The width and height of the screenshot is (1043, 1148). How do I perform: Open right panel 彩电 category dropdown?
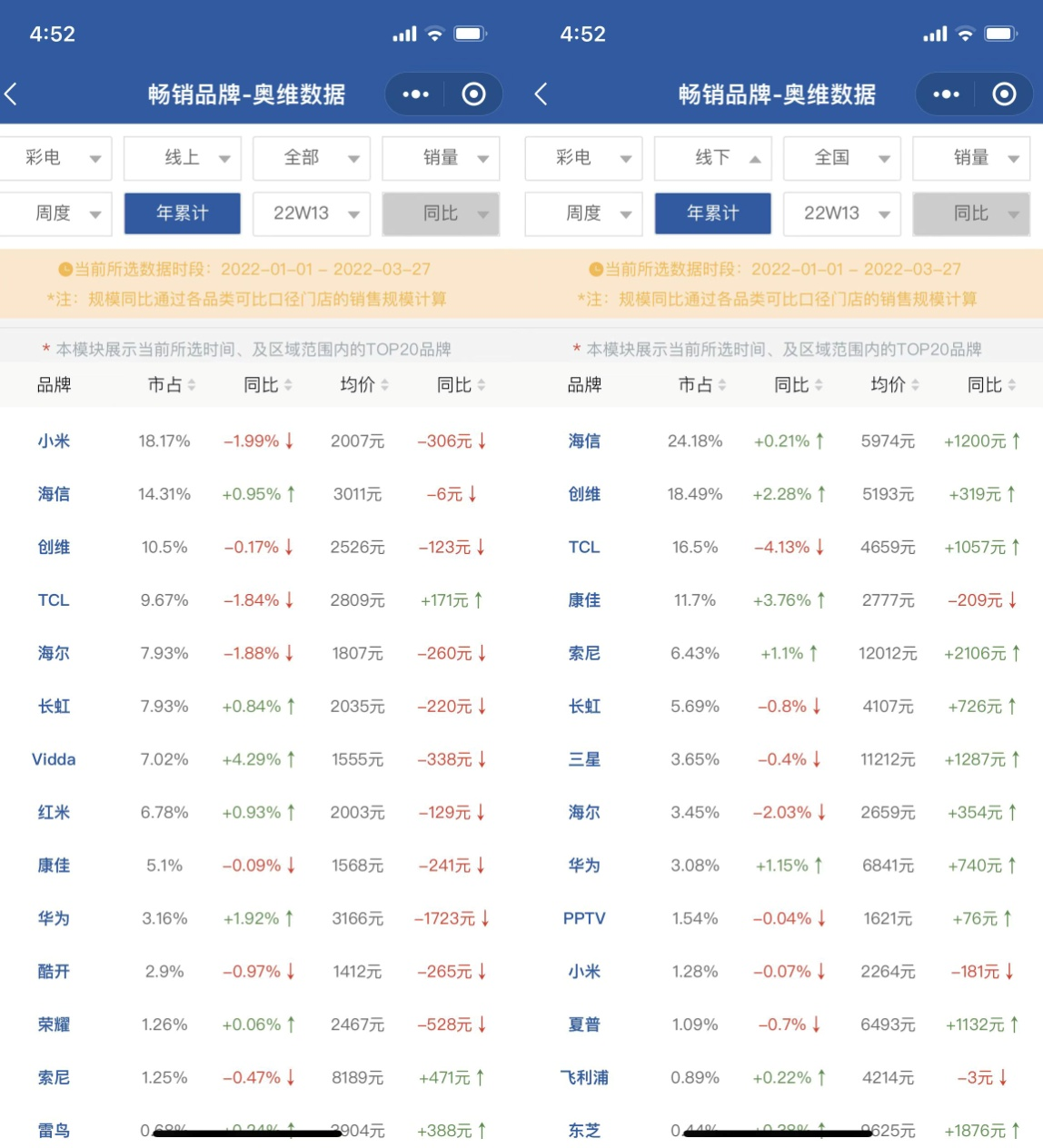click(584, 158)
